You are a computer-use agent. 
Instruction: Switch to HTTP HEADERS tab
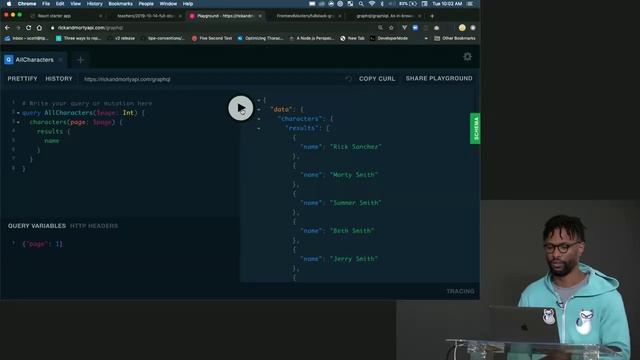pos(94,226)
